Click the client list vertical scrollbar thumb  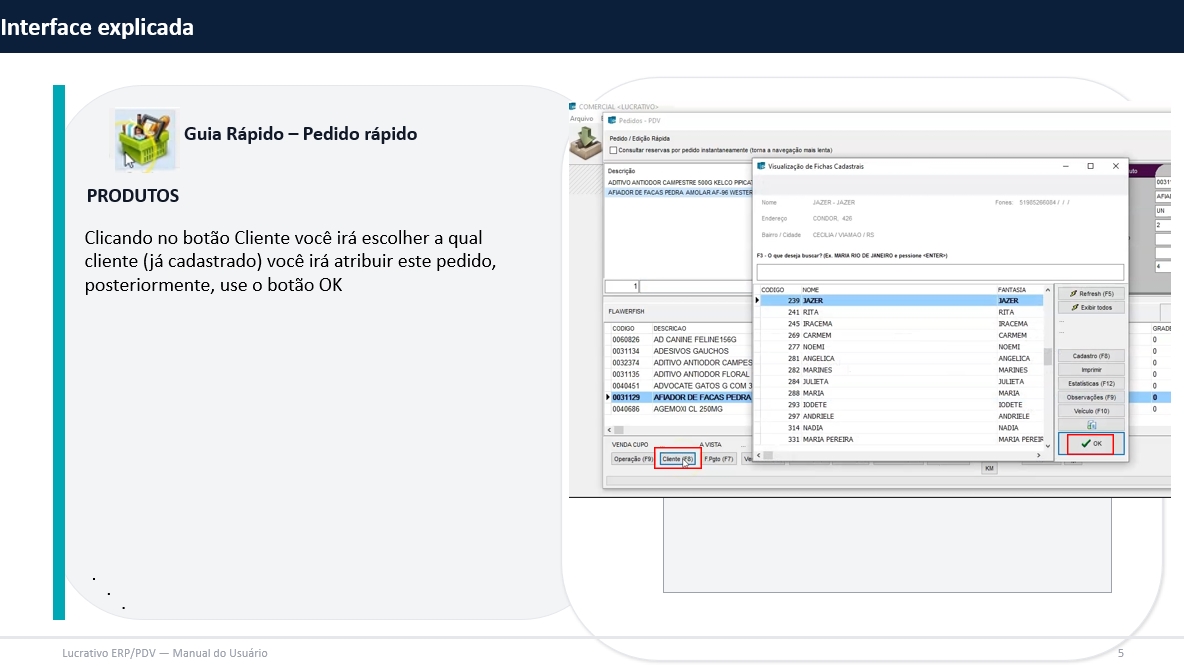pyautogui.click(x=1048, y=356)
